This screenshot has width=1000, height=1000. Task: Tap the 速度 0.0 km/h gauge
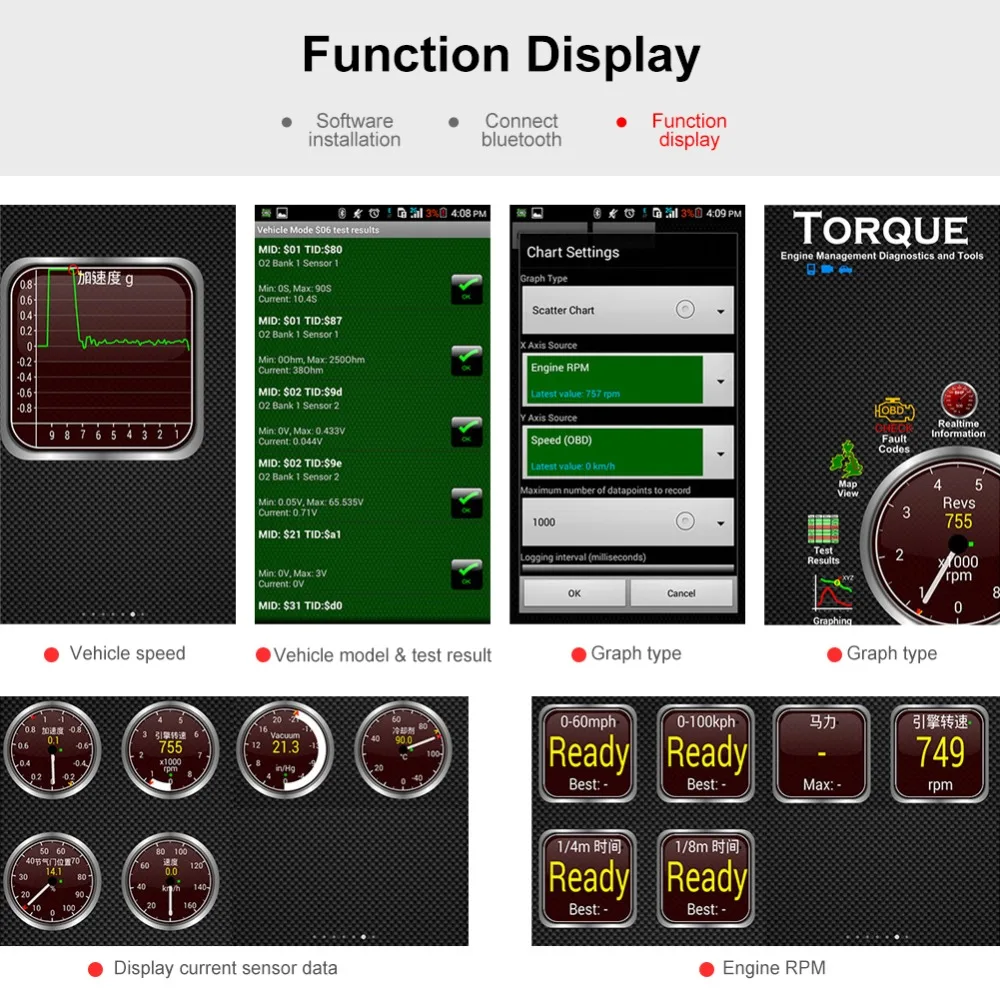pyautogui.click(x=170, y=881)
